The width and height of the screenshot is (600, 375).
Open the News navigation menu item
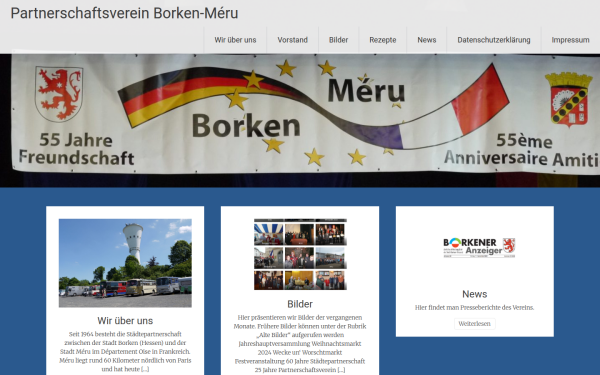(x=427, y=40)
